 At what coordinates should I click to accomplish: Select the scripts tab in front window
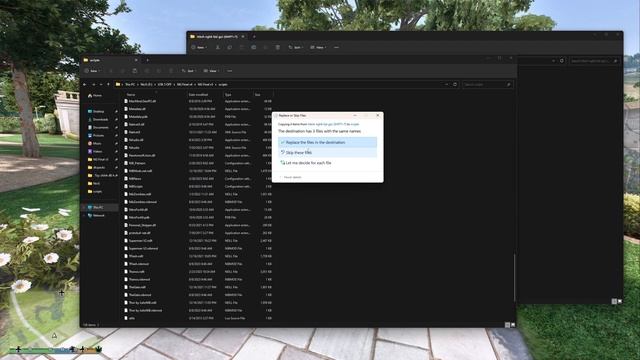[x=110, y=60]
